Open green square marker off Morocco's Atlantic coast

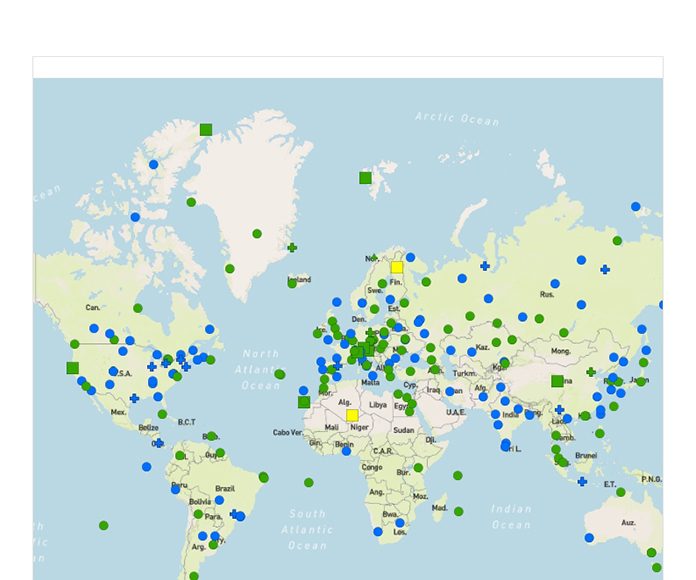(304, 402)
